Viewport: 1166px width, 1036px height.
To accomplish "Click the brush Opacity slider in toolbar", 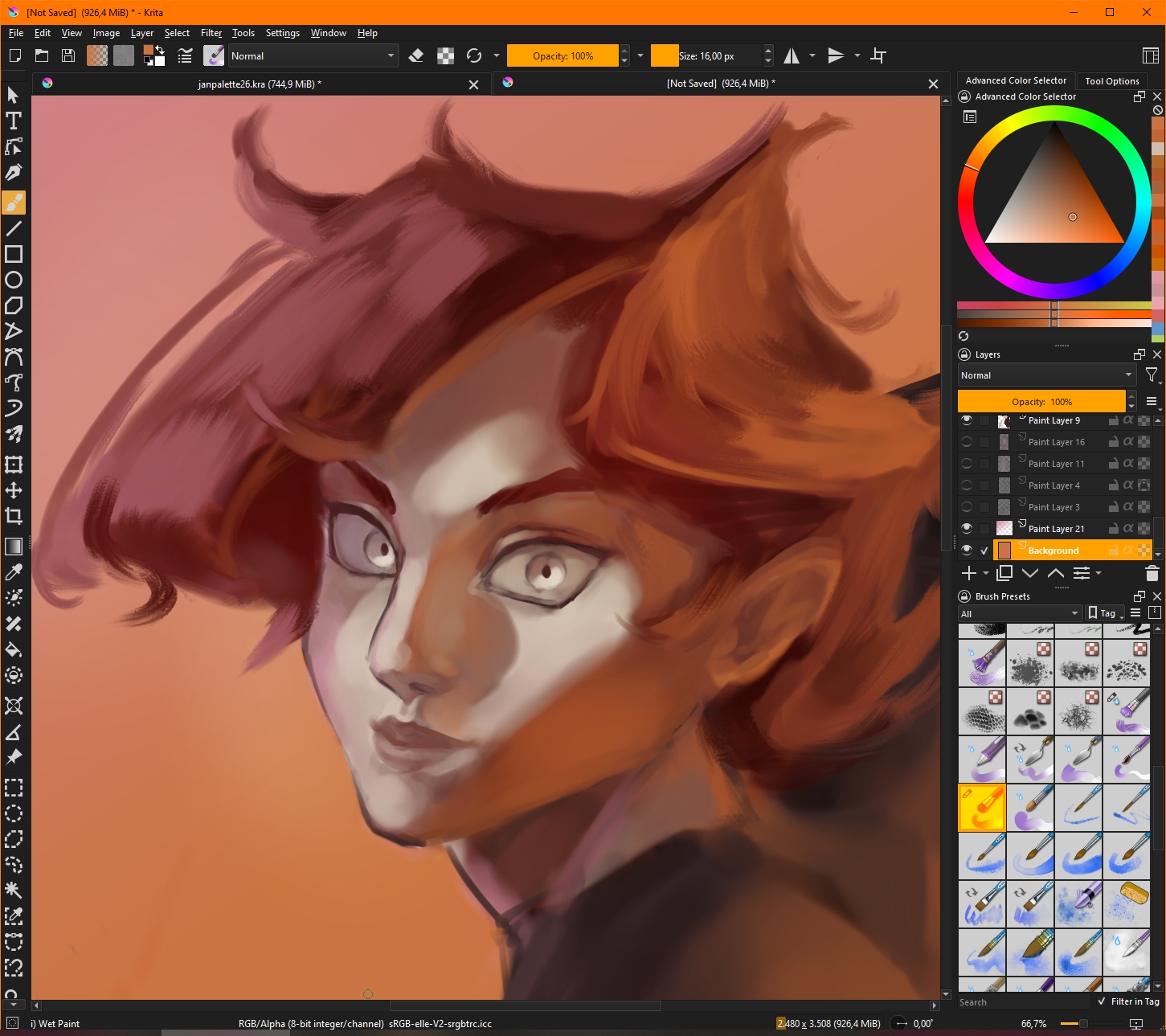I will pos(563,56).
